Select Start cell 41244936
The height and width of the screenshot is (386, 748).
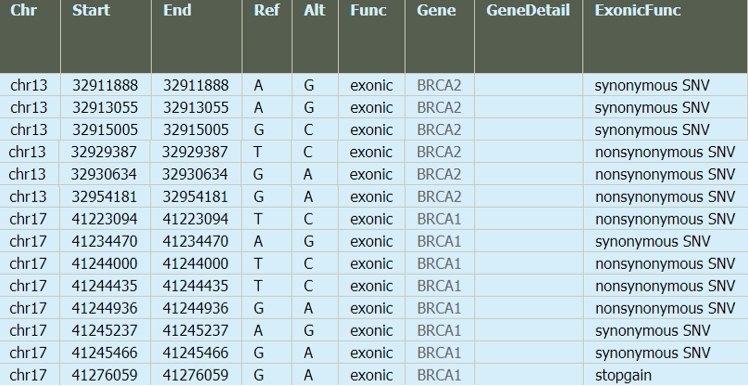click(x=104, y=308)
